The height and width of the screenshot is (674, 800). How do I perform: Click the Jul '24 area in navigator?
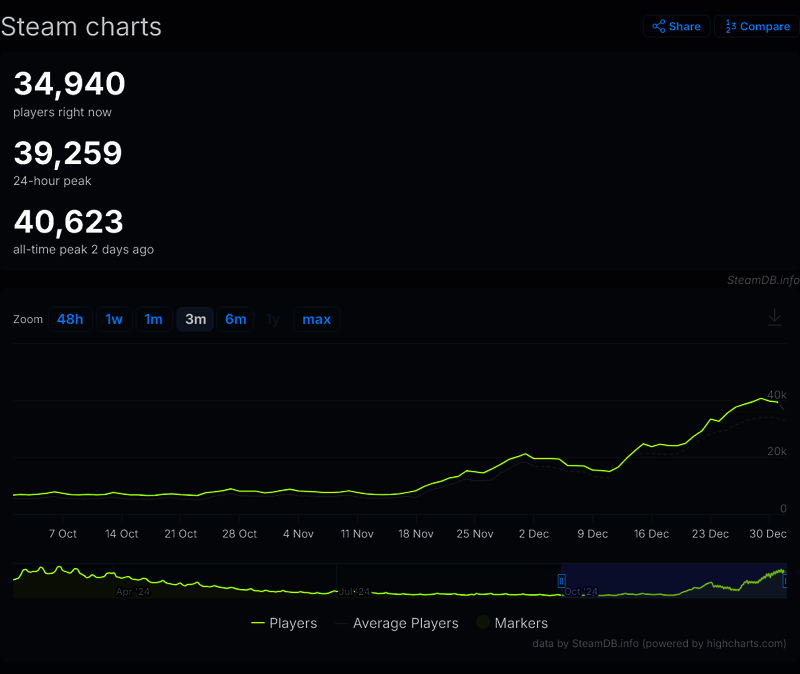click(355, 592)
